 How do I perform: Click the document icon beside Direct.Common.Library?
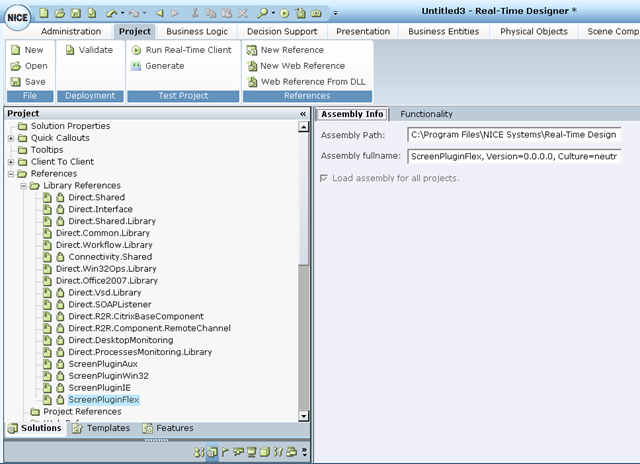point(48,233)
